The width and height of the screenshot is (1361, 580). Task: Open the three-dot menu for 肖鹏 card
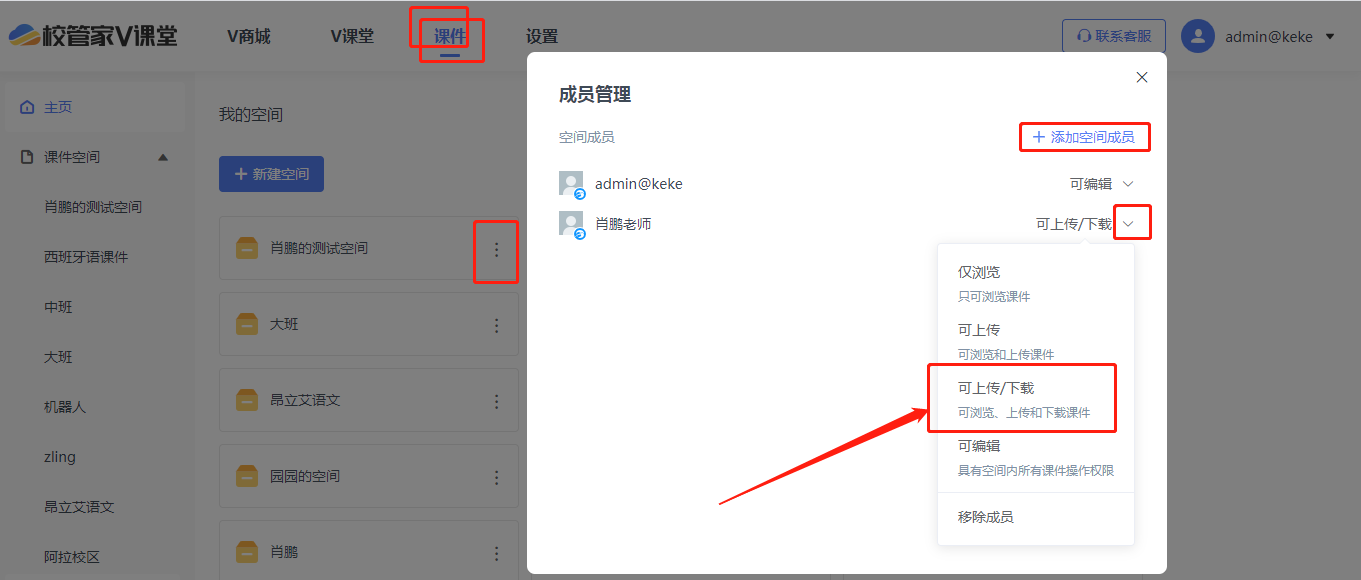pos(496,553)
